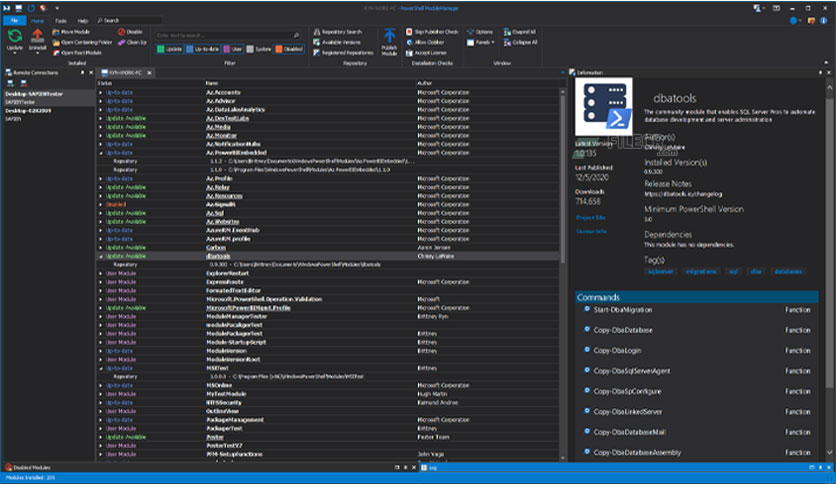The height and width of the screenshot is (484, 836).
Task: Click the Clean Up command
Action: tap(132, 42)
